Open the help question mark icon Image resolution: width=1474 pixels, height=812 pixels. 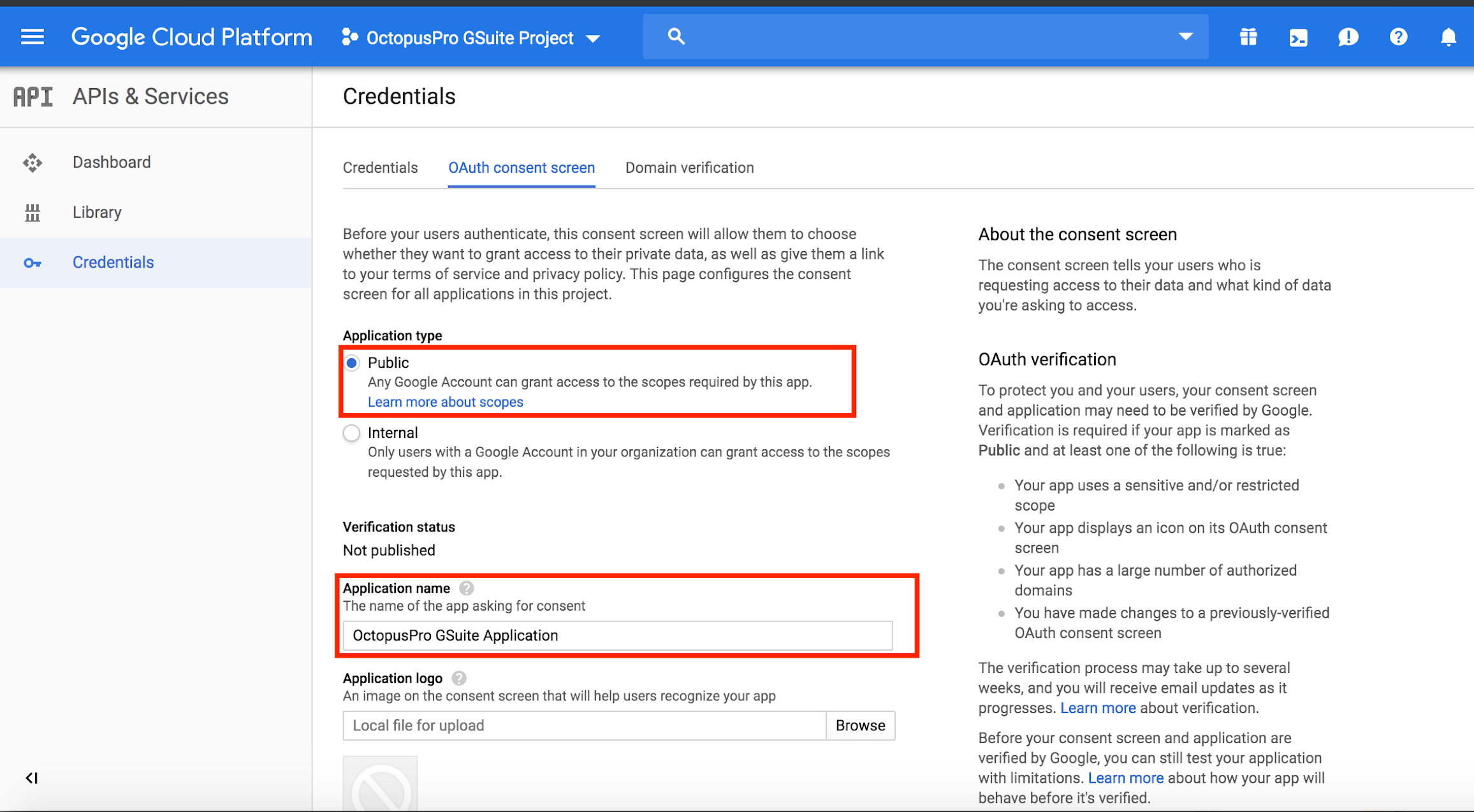[1398, 37]
